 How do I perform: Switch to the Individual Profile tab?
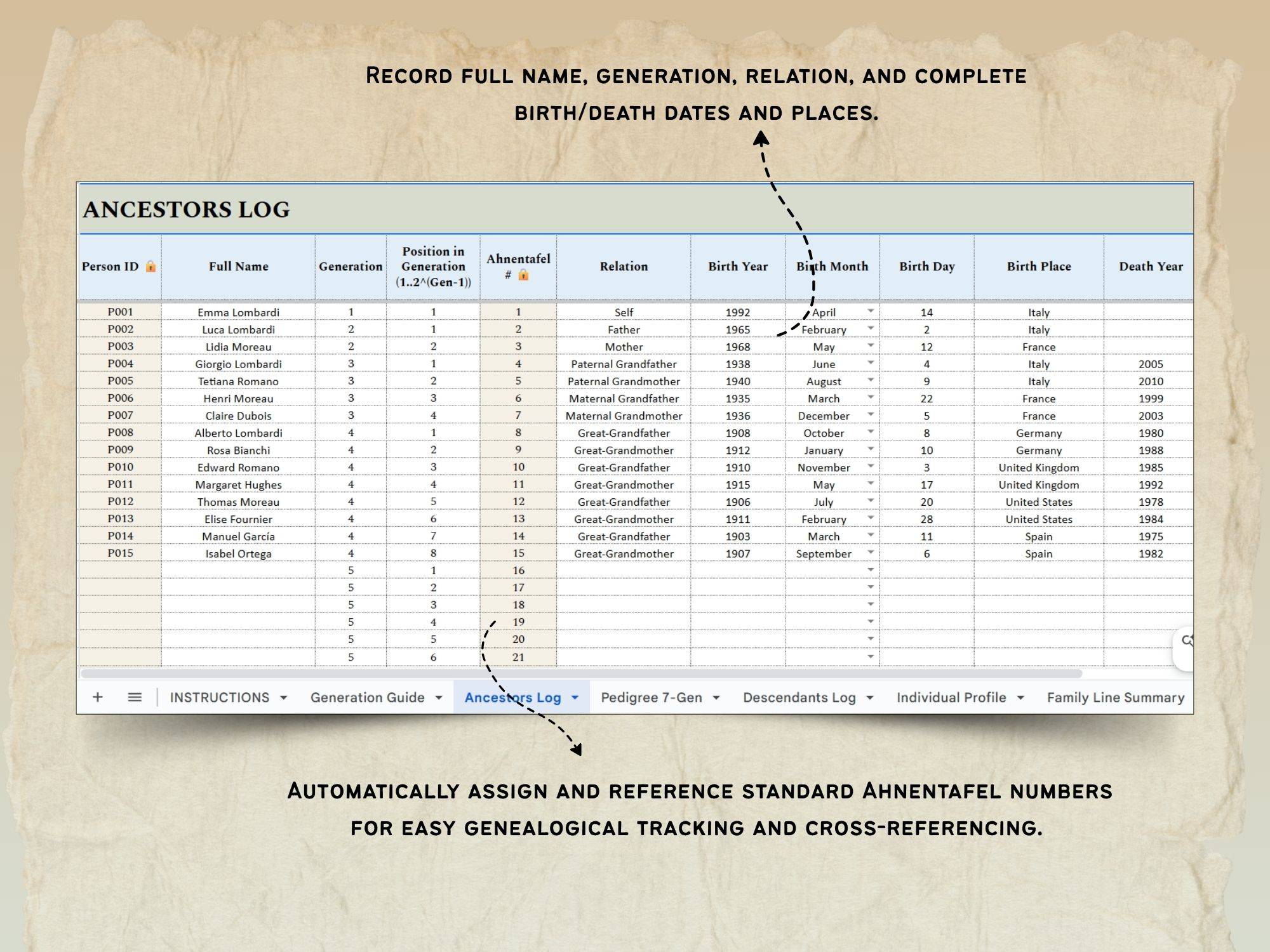[951, 697]
